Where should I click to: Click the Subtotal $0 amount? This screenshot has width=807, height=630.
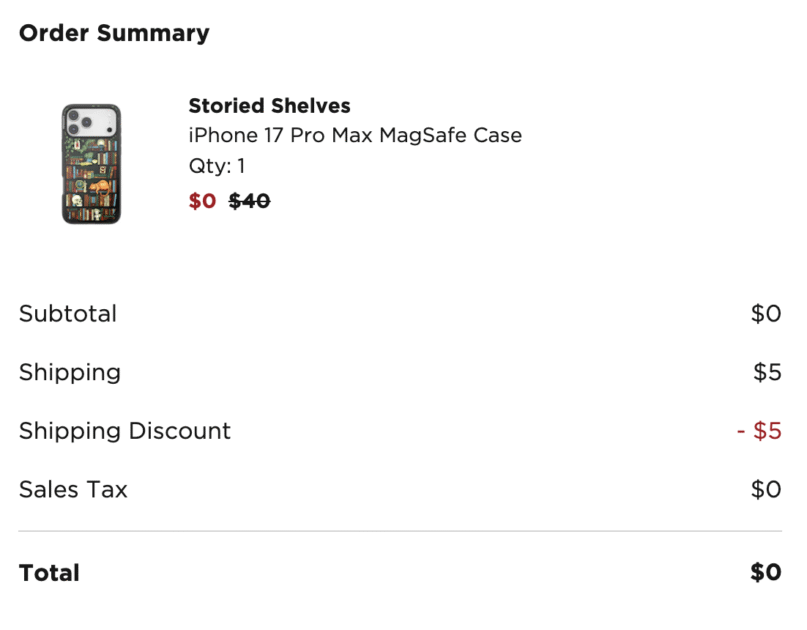766,314
